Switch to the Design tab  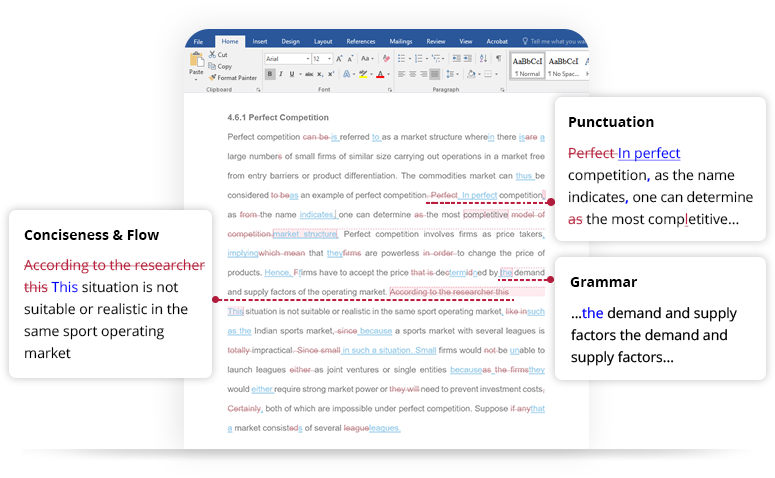(x=291, y=42)
